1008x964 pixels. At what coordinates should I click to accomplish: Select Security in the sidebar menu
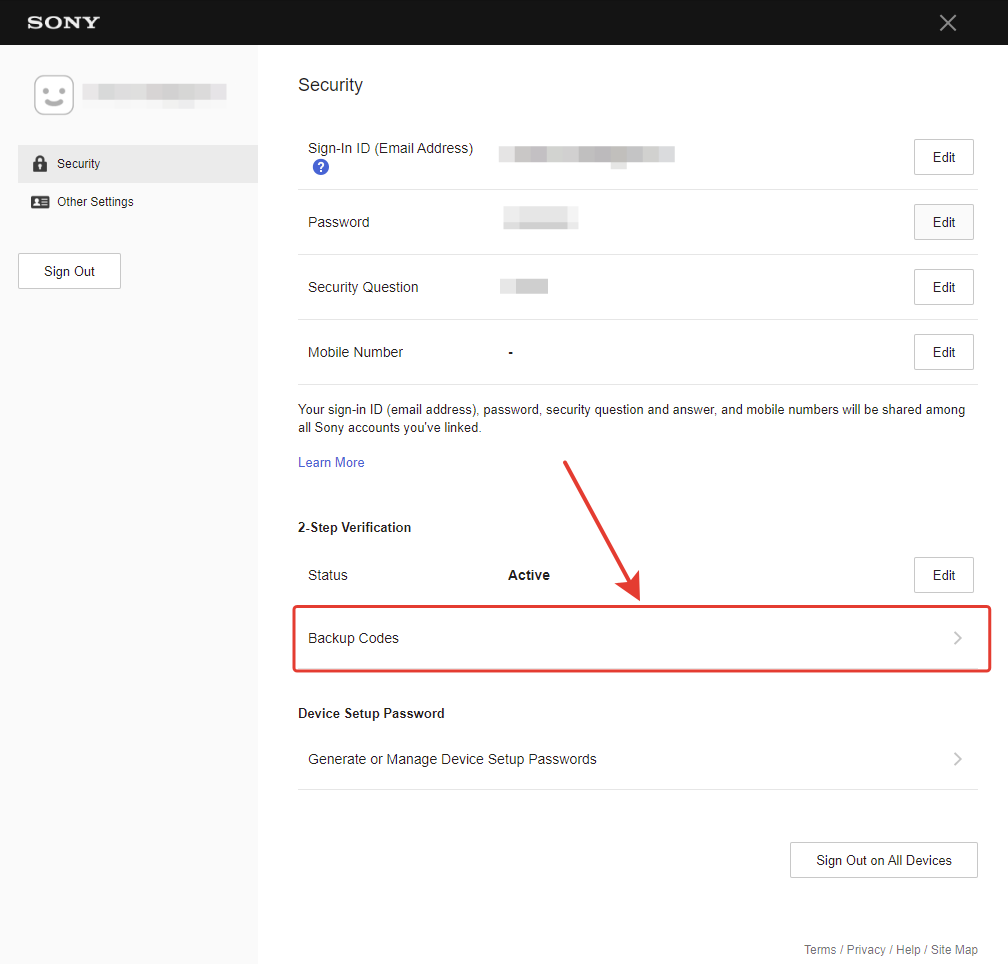point(138,164)
